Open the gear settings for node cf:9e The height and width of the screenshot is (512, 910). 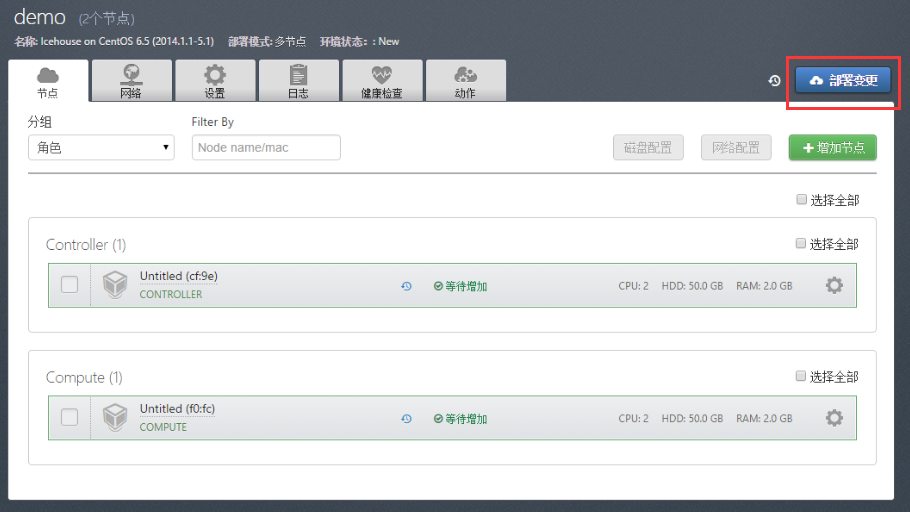coord(834,285)
